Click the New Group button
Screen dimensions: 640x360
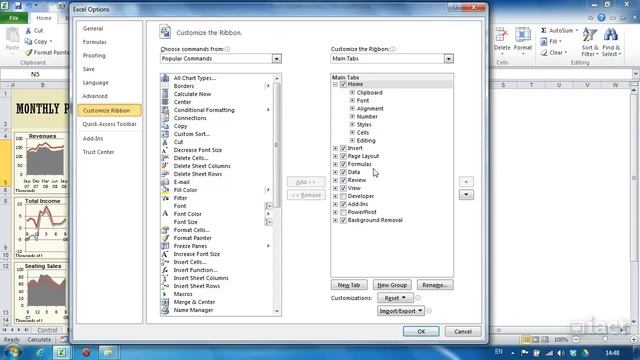[392, 285]
